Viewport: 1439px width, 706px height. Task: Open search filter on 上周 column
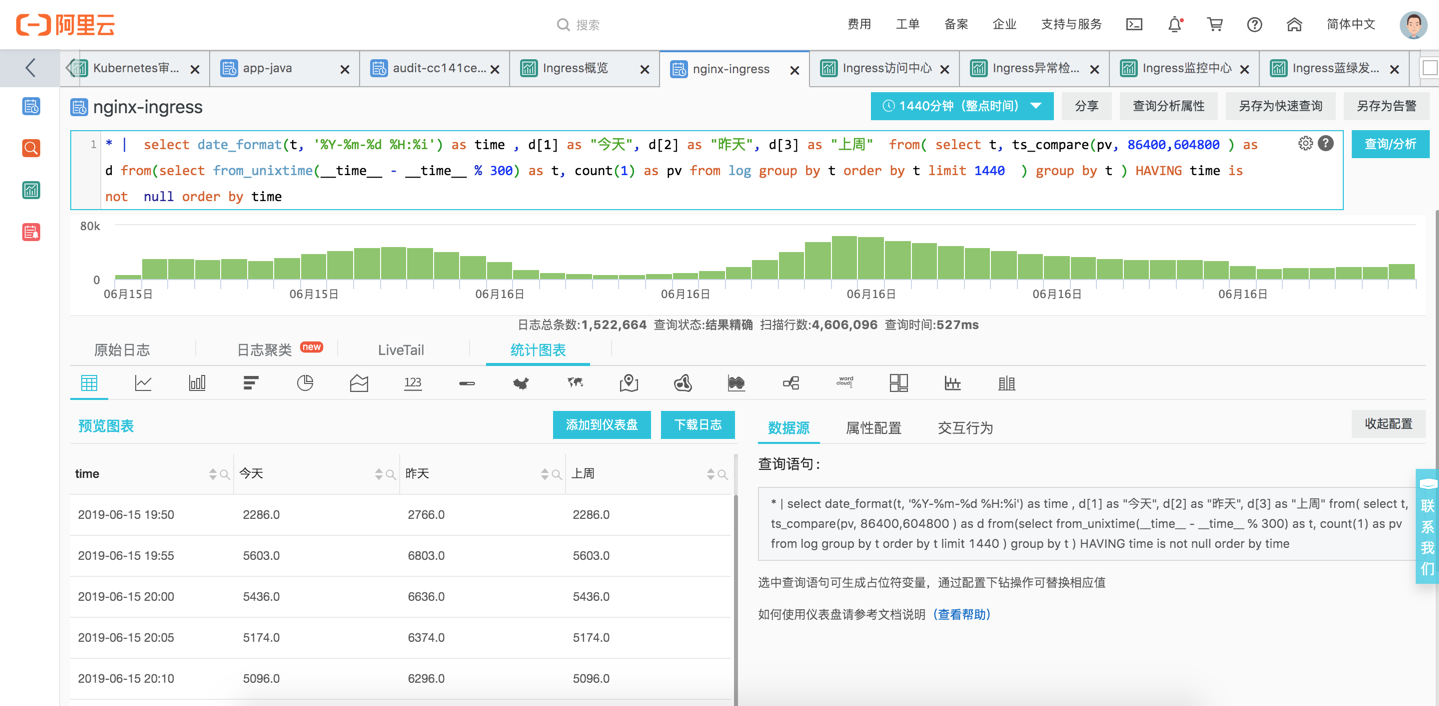[722, 475]
